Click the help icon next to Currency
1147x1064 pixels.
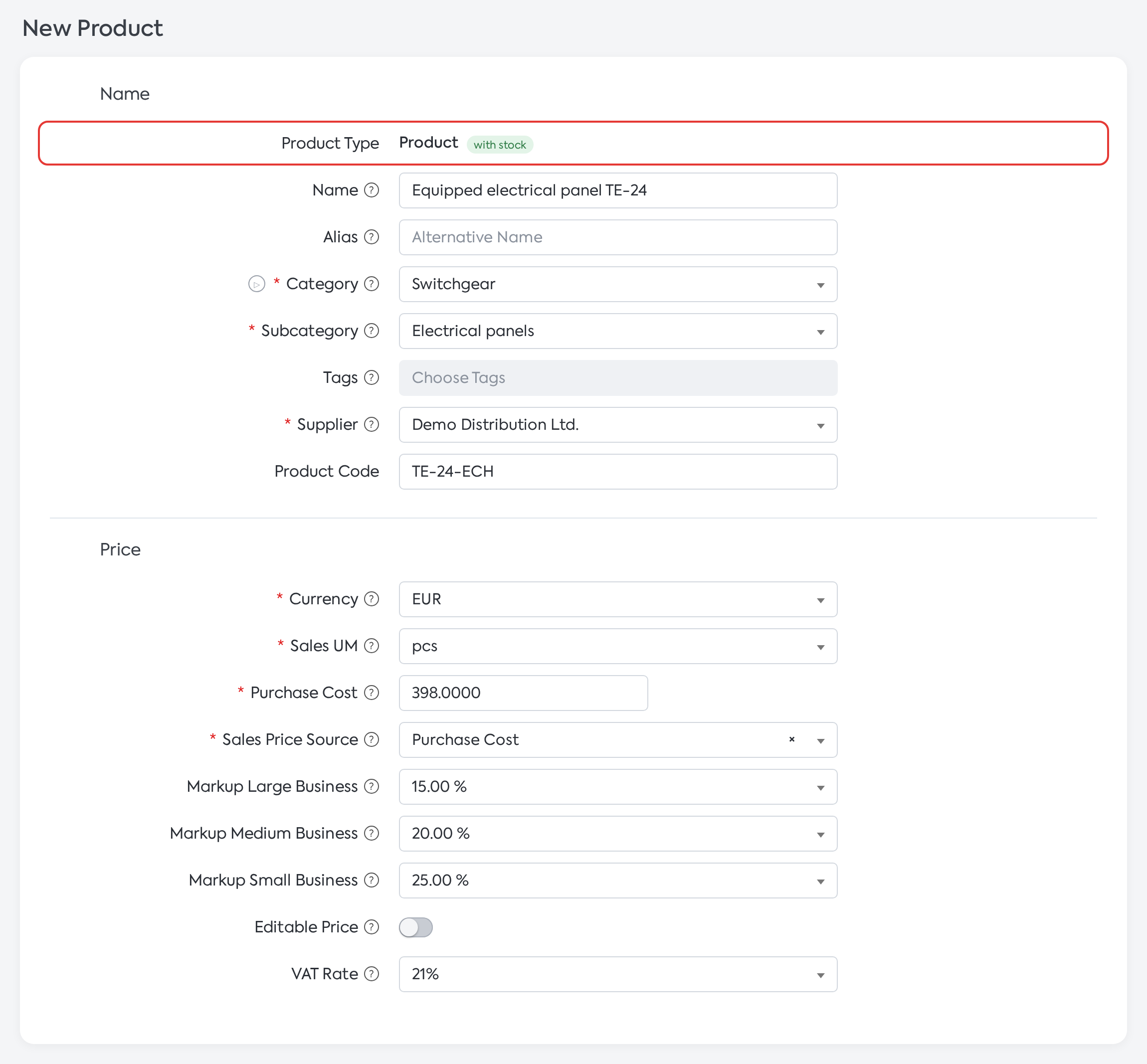coord(372,599)
